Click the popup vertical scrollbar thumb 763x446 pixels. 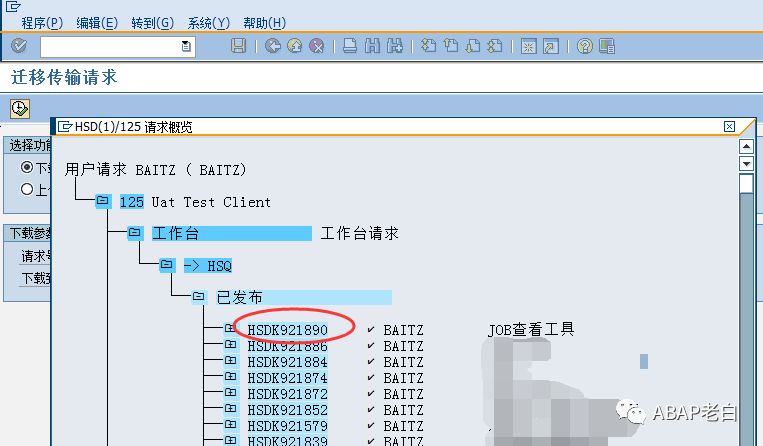746,183
